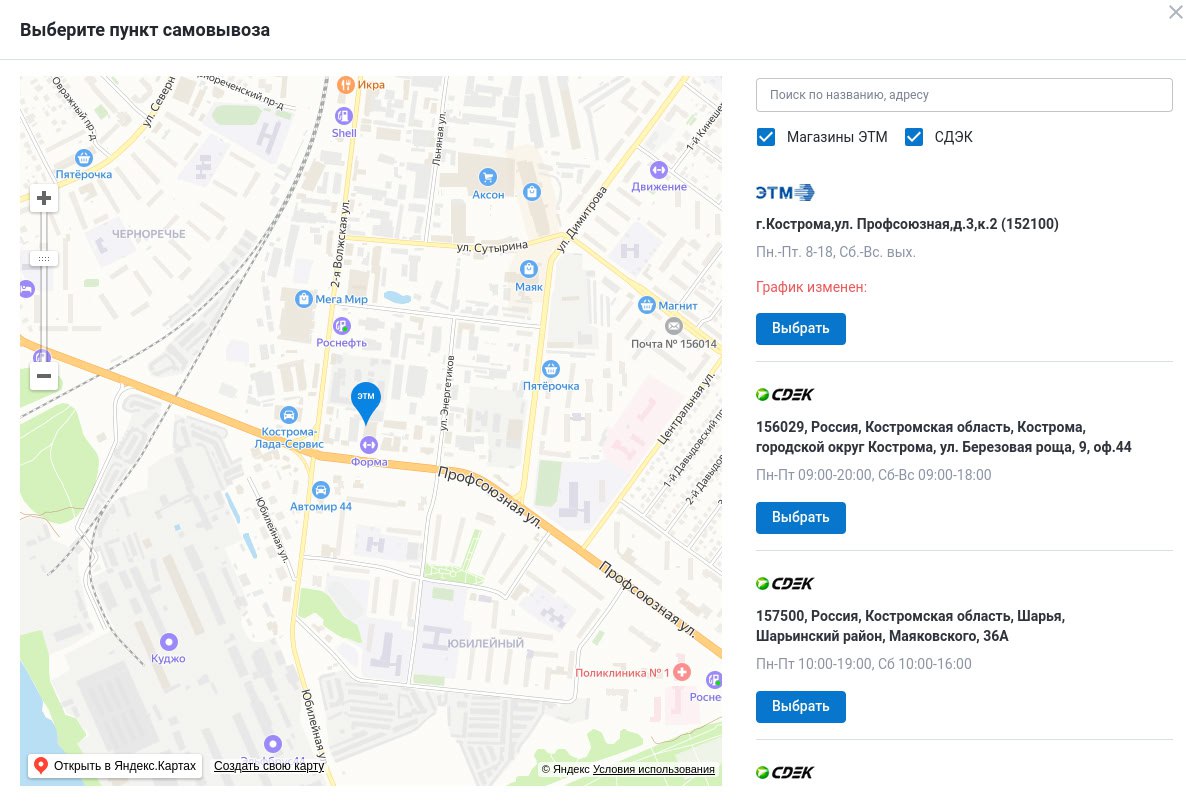Click the Магнит store marker
1186x801 pixels.
[x=647, y=305]
